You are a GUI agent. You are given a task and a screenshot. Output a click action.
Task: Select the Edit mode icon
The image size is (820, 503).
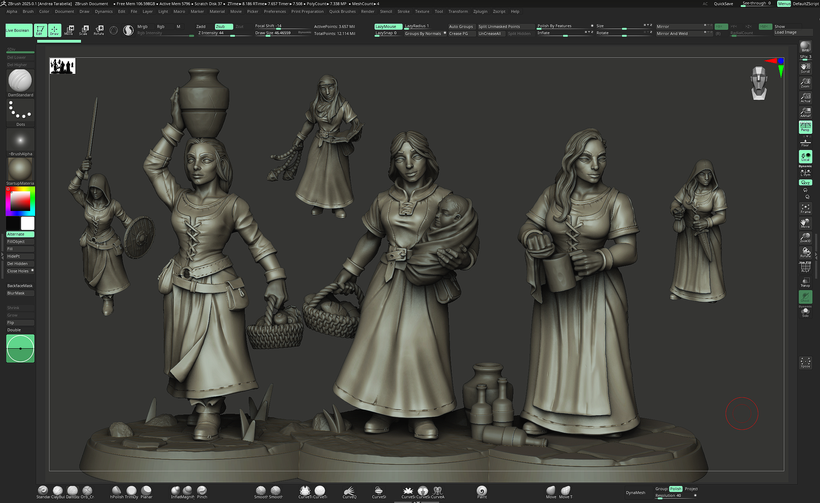pyautogui.click(x=41, y=30)
